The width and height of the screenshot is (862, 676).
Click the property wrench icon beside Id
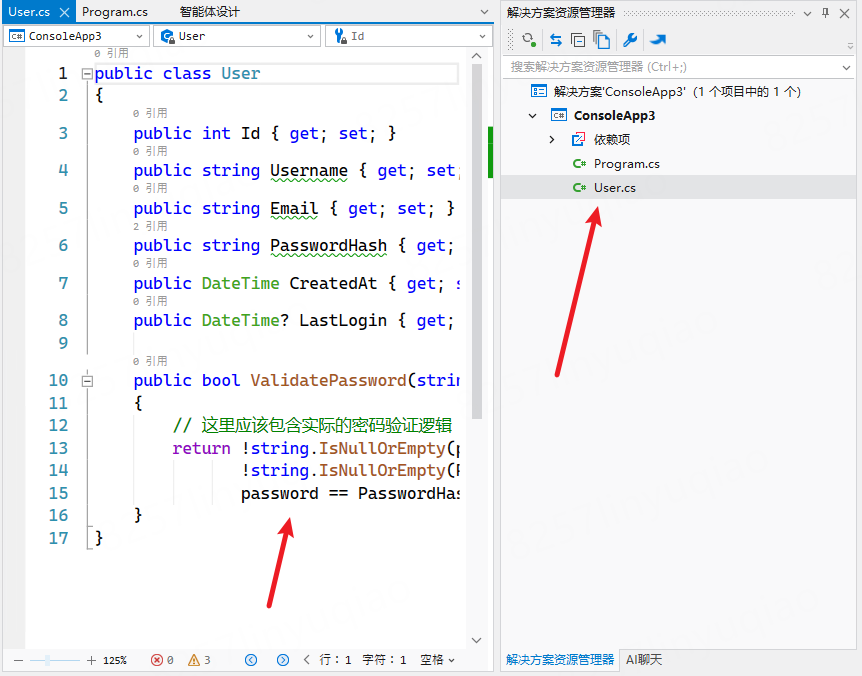click(340, 36)
